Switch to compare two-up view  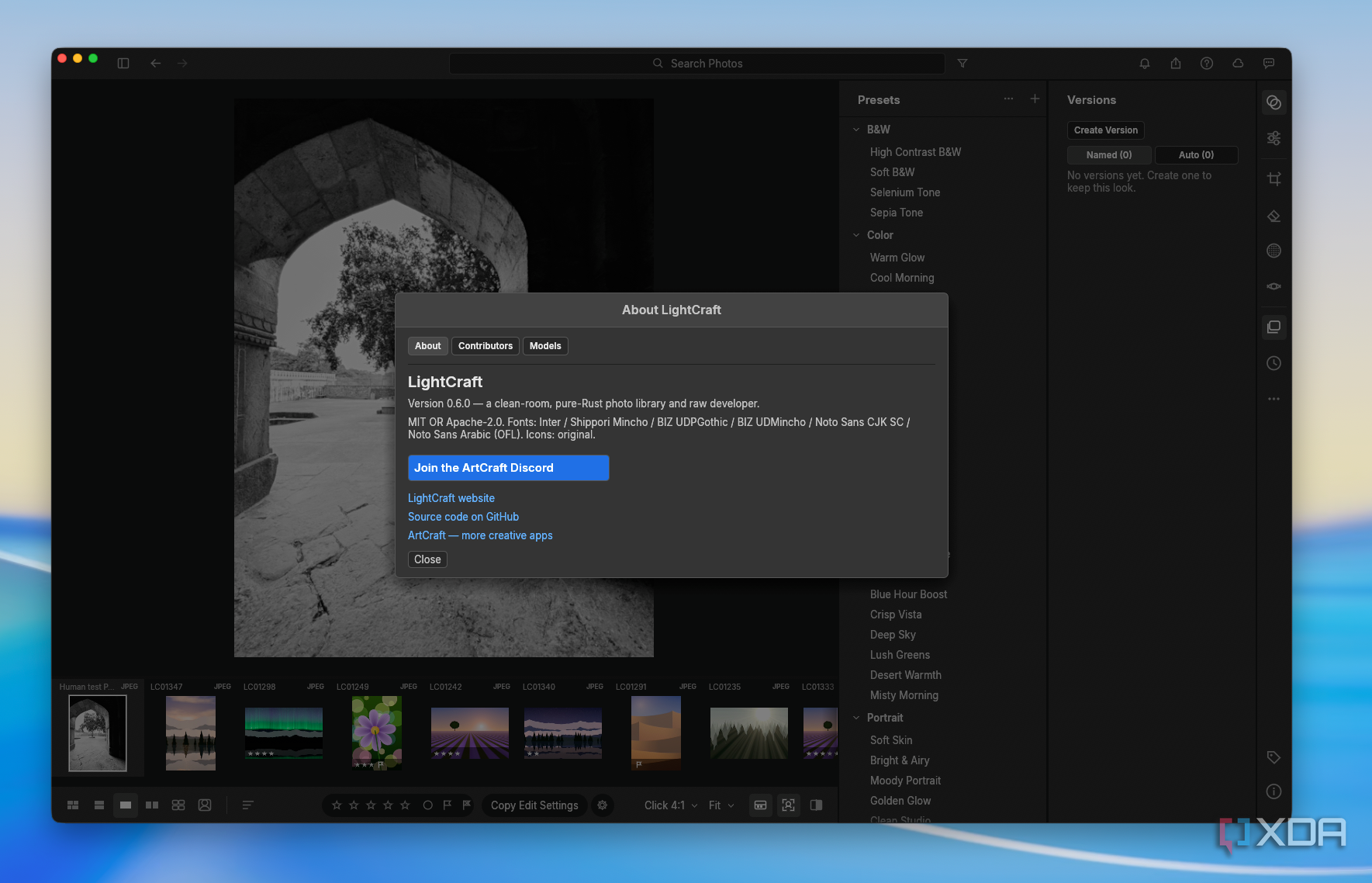152,805
